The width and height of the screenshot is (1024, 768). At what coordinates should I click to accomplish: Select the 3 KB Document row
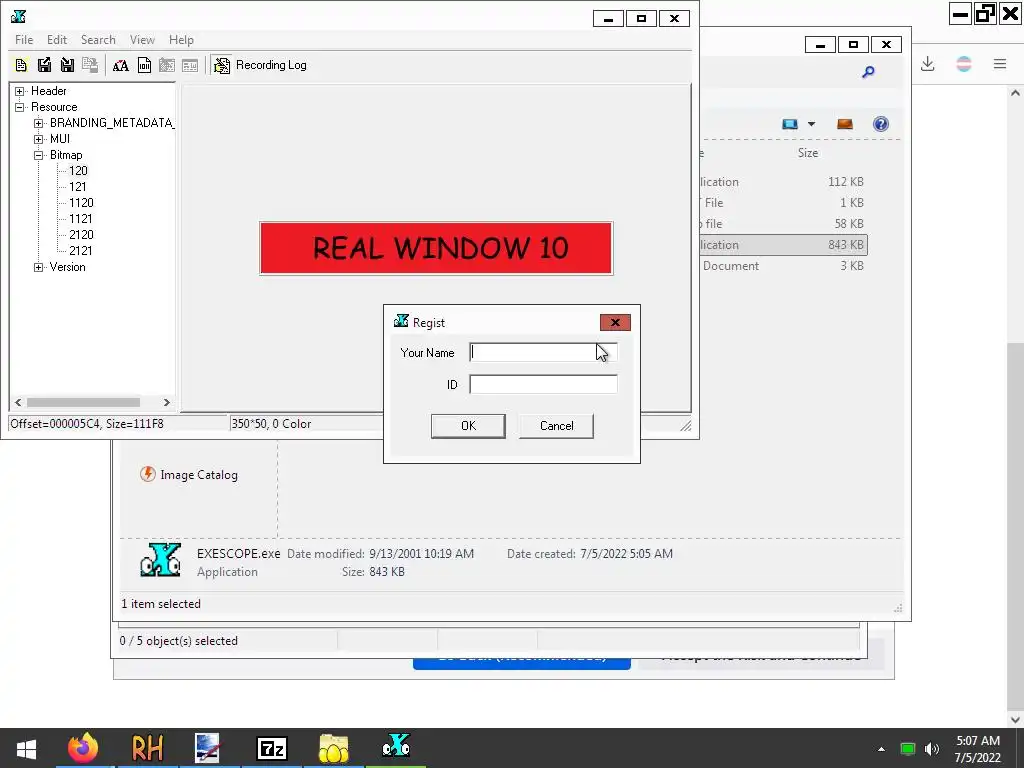(x=784, y=266)
